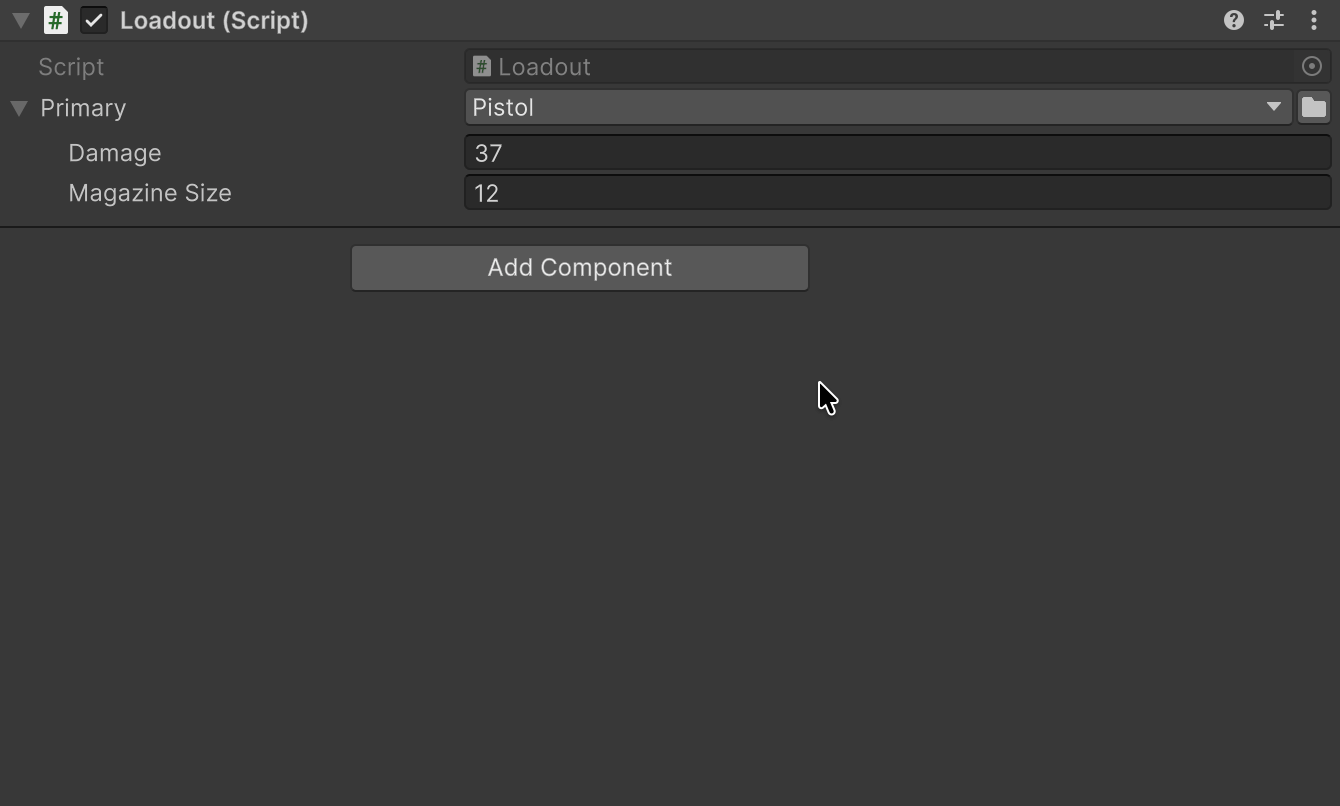1340x806 pixels.
Task: Collapse the Primary property foldout arrow
Action: (x=19, y=108)
